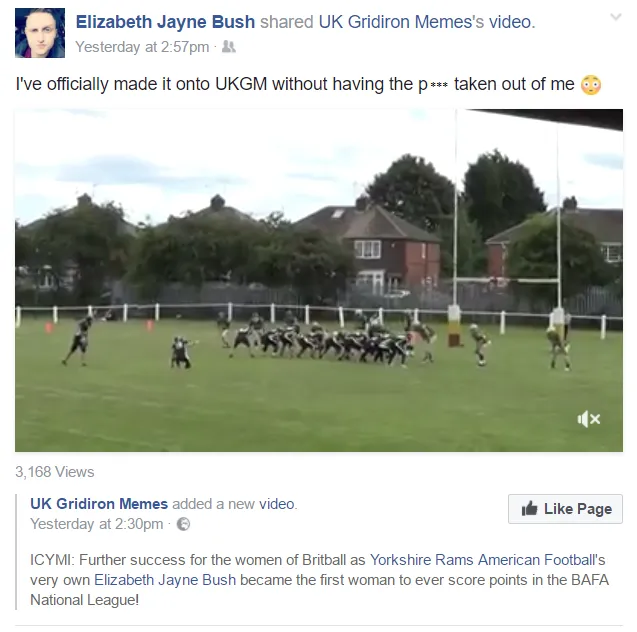This screenshot has height=632, width=637.
Task: Open Yorkshire Rams American Football's page link
Action: pos(487,560)
